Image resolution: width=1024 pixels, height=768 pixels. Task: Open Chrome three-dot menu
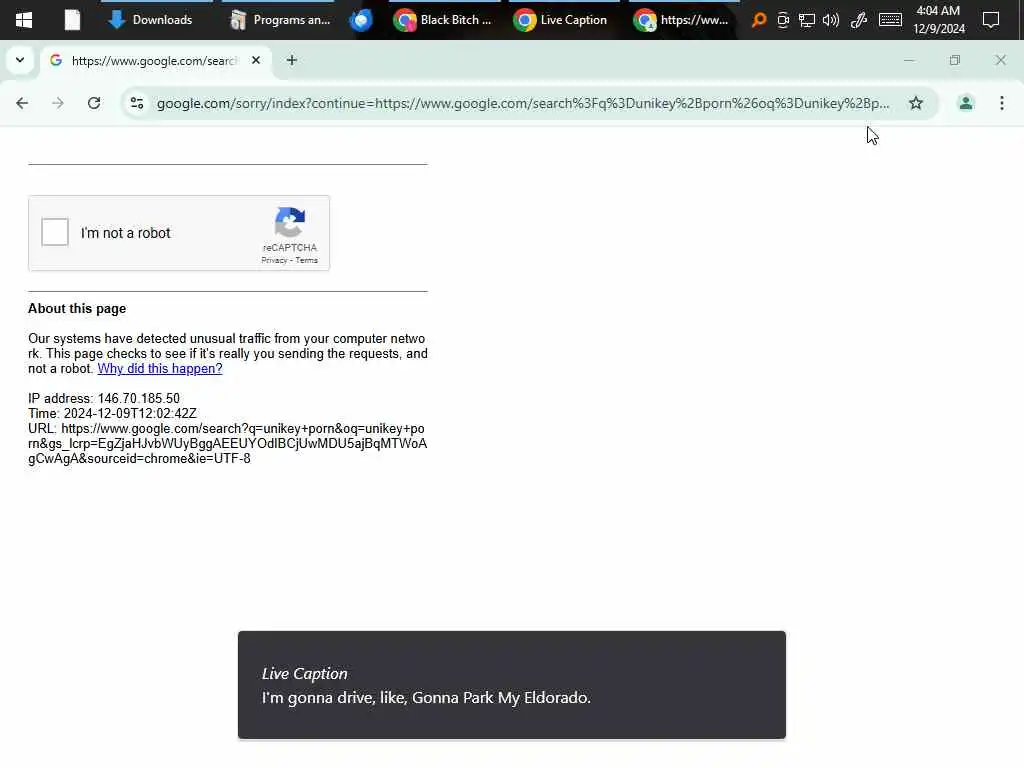point(1002,103)
